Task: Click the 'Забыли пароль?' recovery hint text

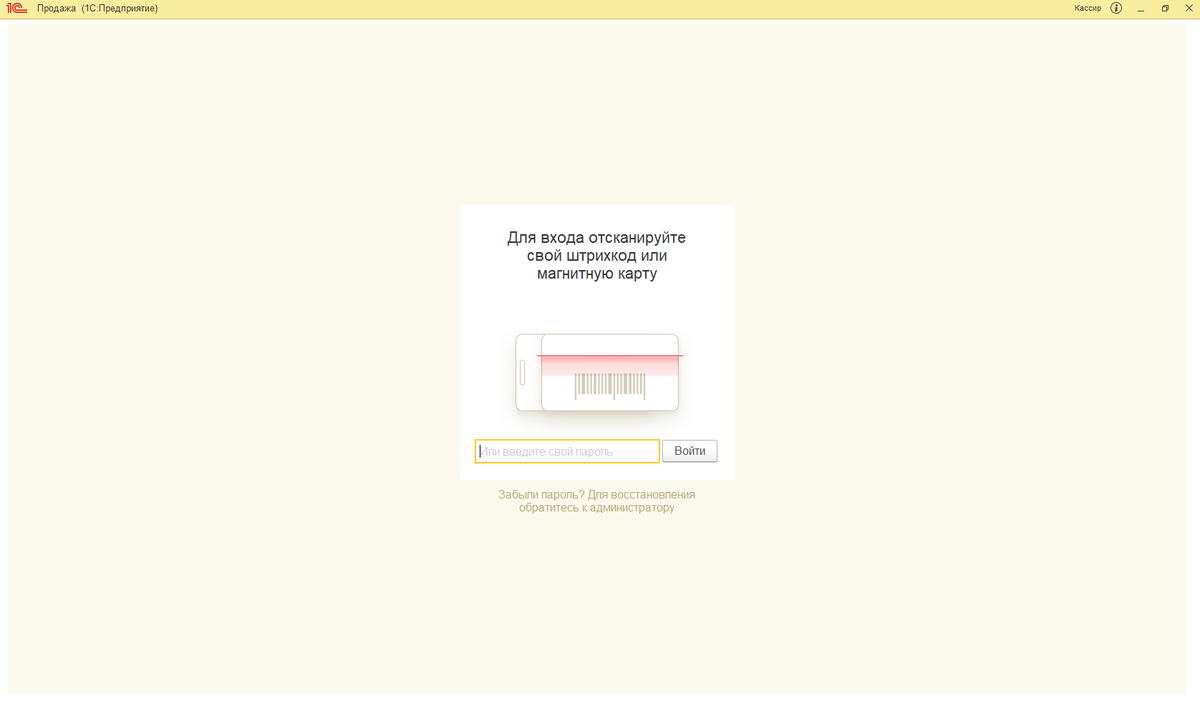Action: (x=597, y=501)
